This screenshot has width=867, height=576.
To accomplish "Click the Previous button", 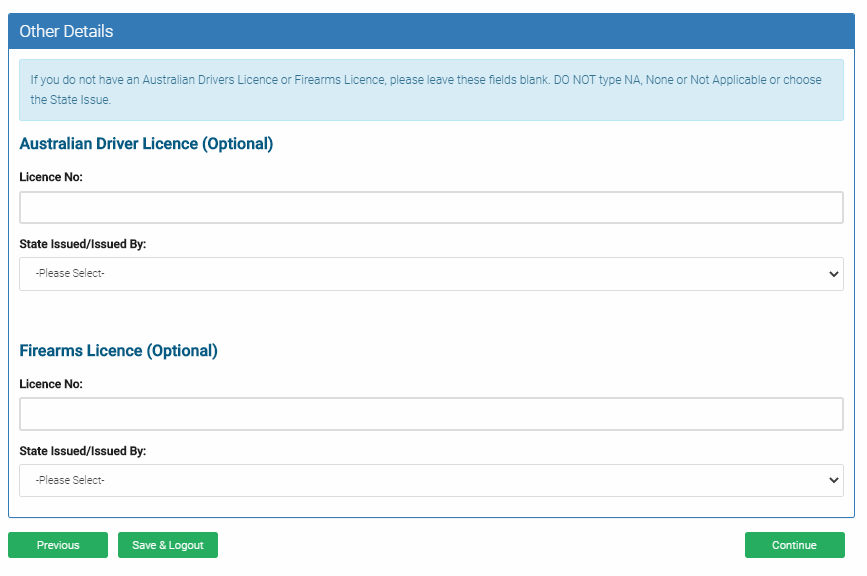I will 57,545.
